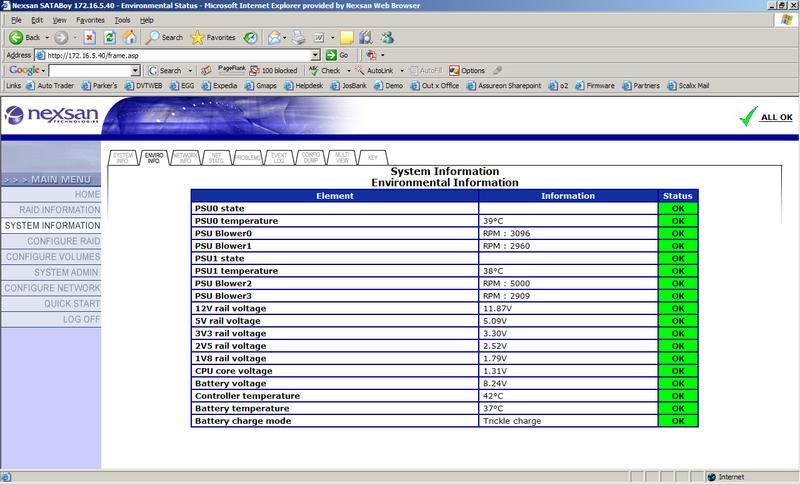Open the Help menu

(146, 20)
